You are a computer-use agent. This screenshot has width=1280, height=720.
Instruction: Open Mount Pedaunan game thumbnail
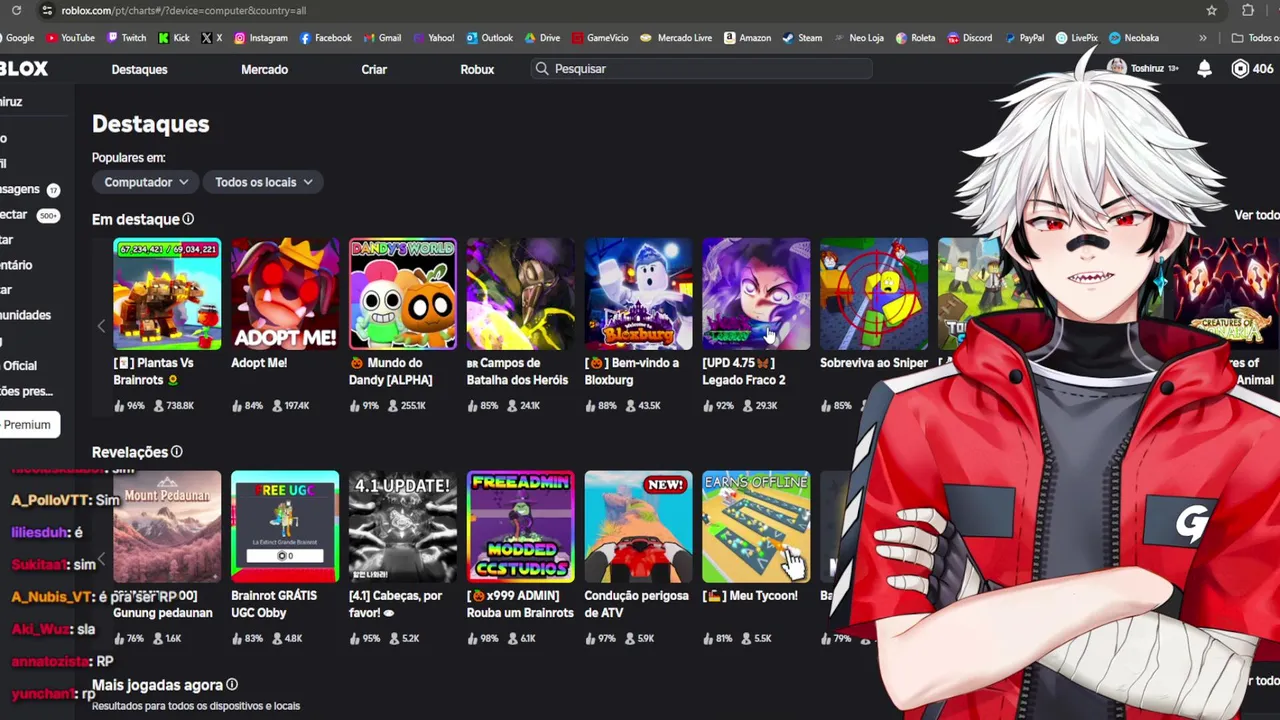tap(167, 527)
